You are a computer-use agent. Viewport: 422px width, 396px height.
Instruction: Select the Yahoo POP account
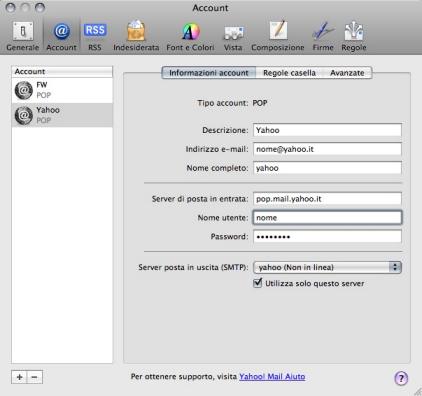pyautogui.click(x=62, y=115)
